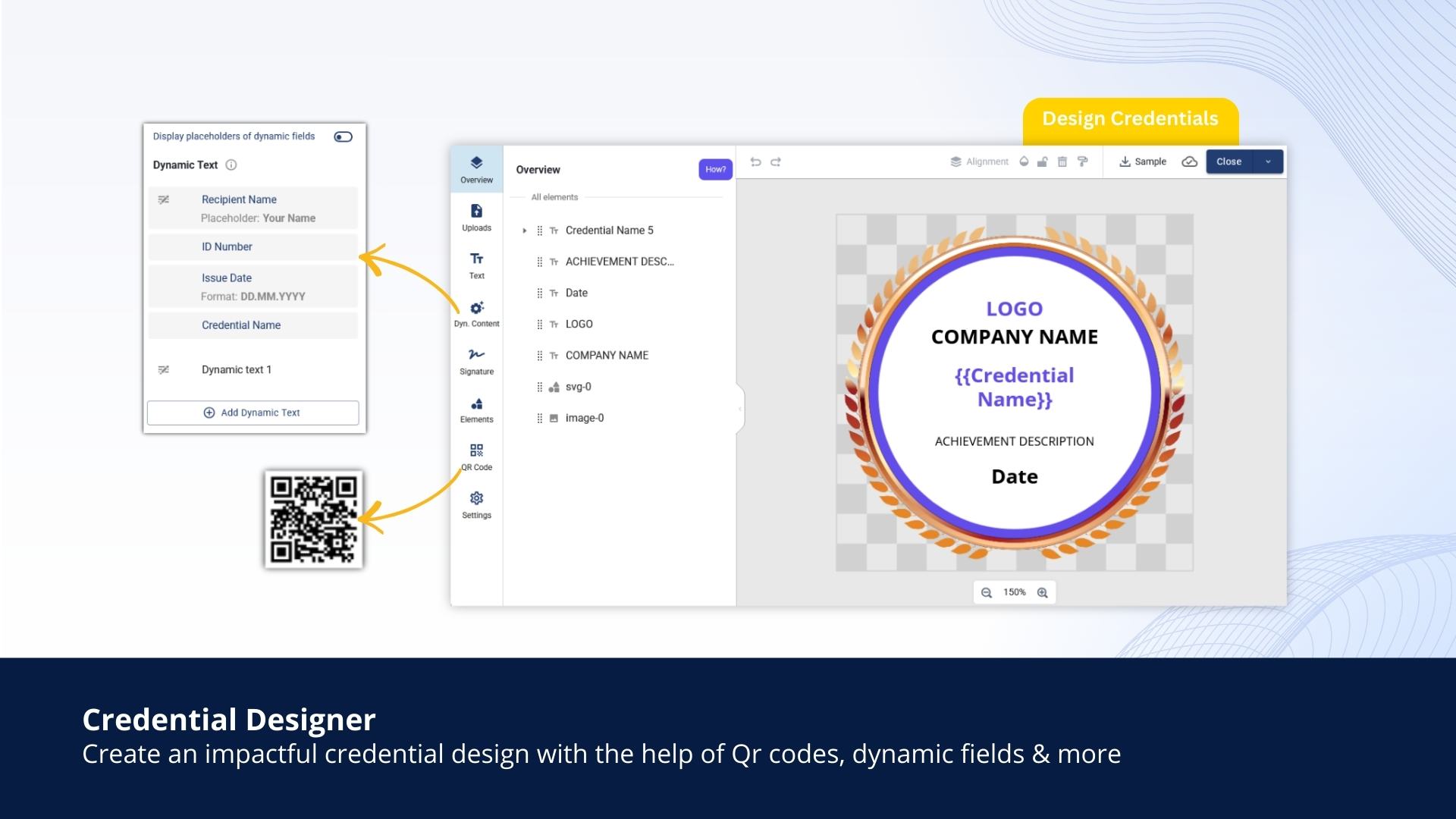This screenshot has width=1456, height=819.
Task: Open the Uploads panel
Action: point(476,217)
